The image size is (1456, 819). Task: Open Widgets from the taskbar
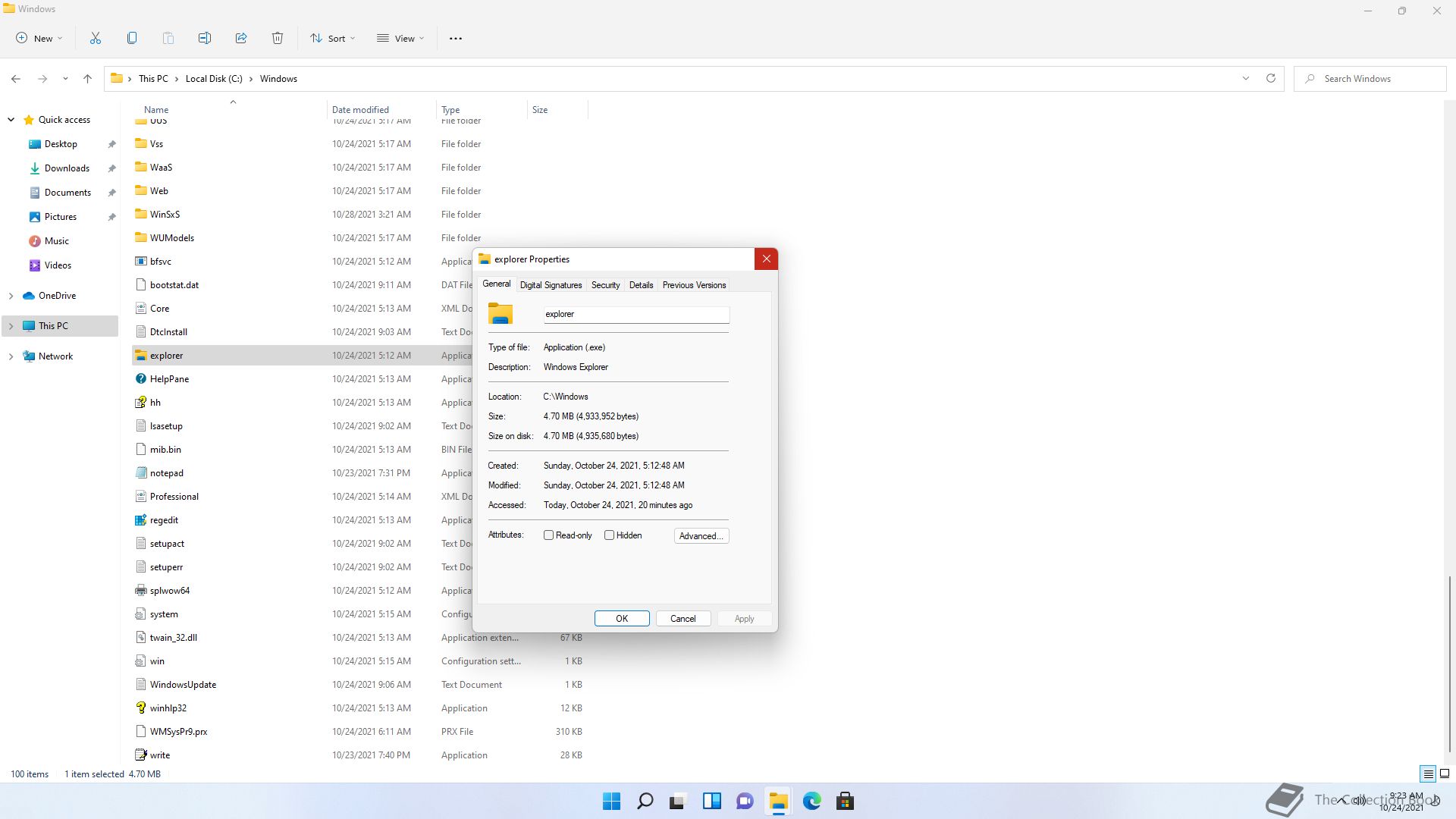click(712, 801)
